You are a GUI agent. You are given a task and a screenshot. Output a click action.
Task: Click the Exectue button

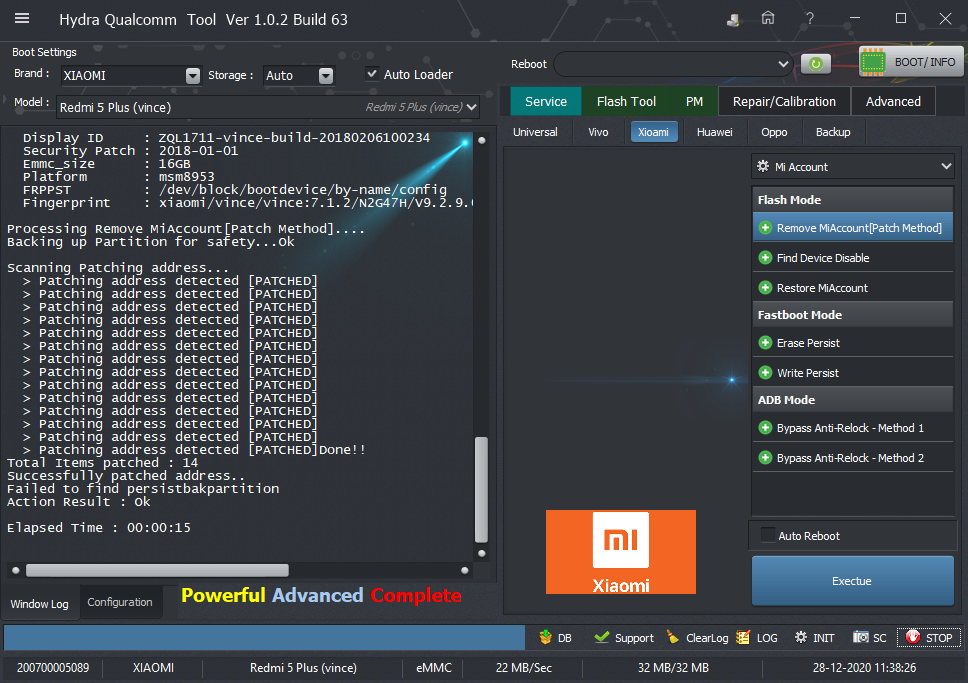point(852,581)
